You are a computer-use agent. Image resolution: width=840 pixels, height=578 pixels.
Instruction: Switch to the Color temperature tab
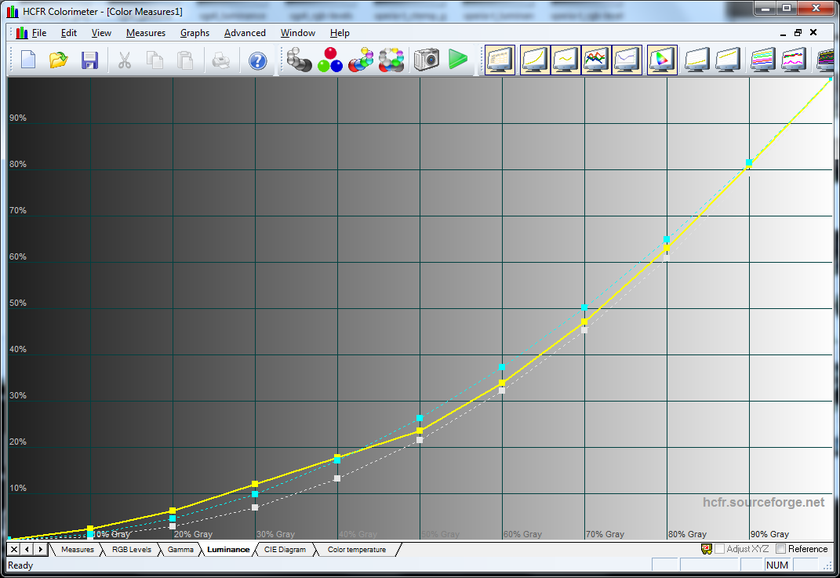click(356, 549)
